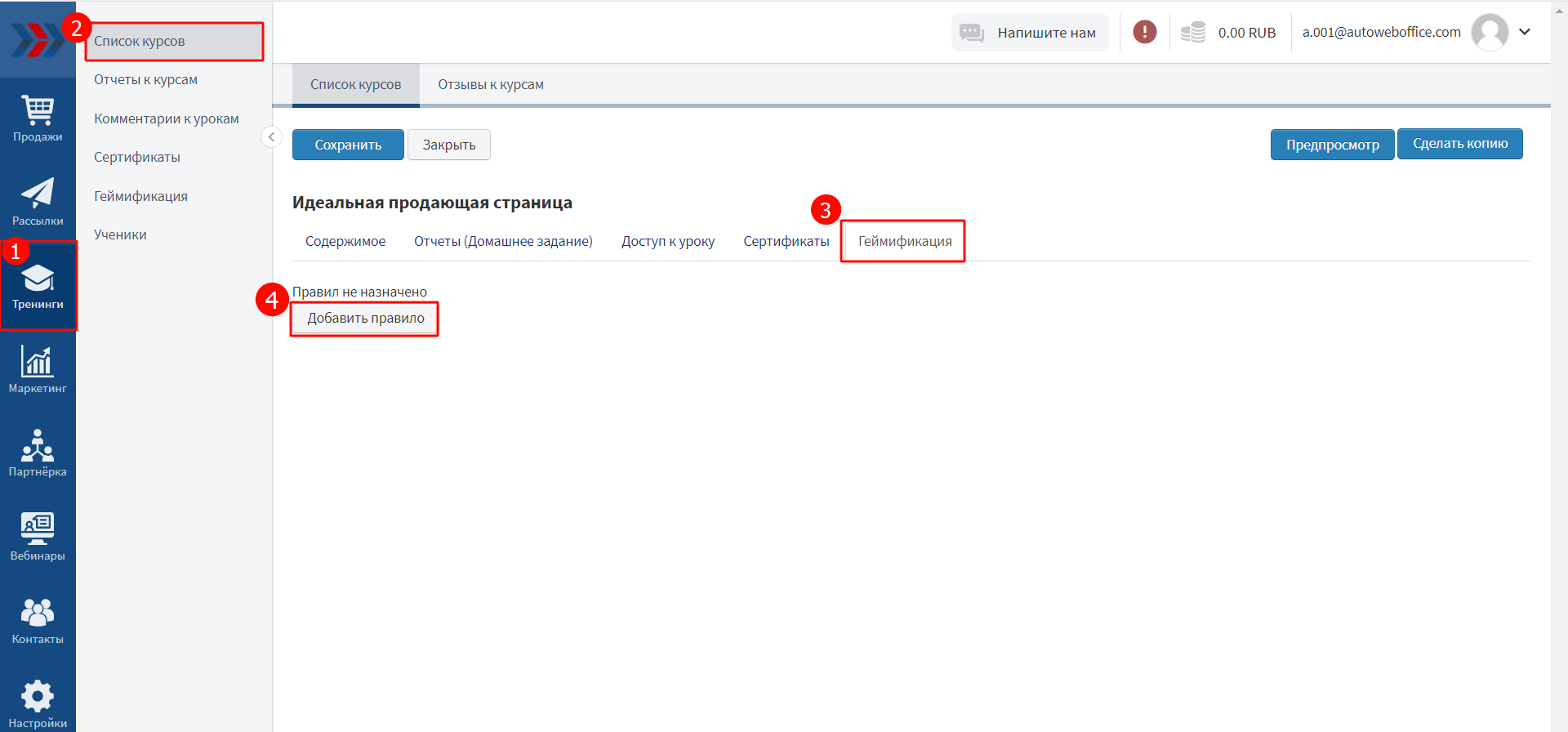This screenshot has width=1568, height=732.
Task: Click the coins balance icon
Action: click(x=1193, y=33)
